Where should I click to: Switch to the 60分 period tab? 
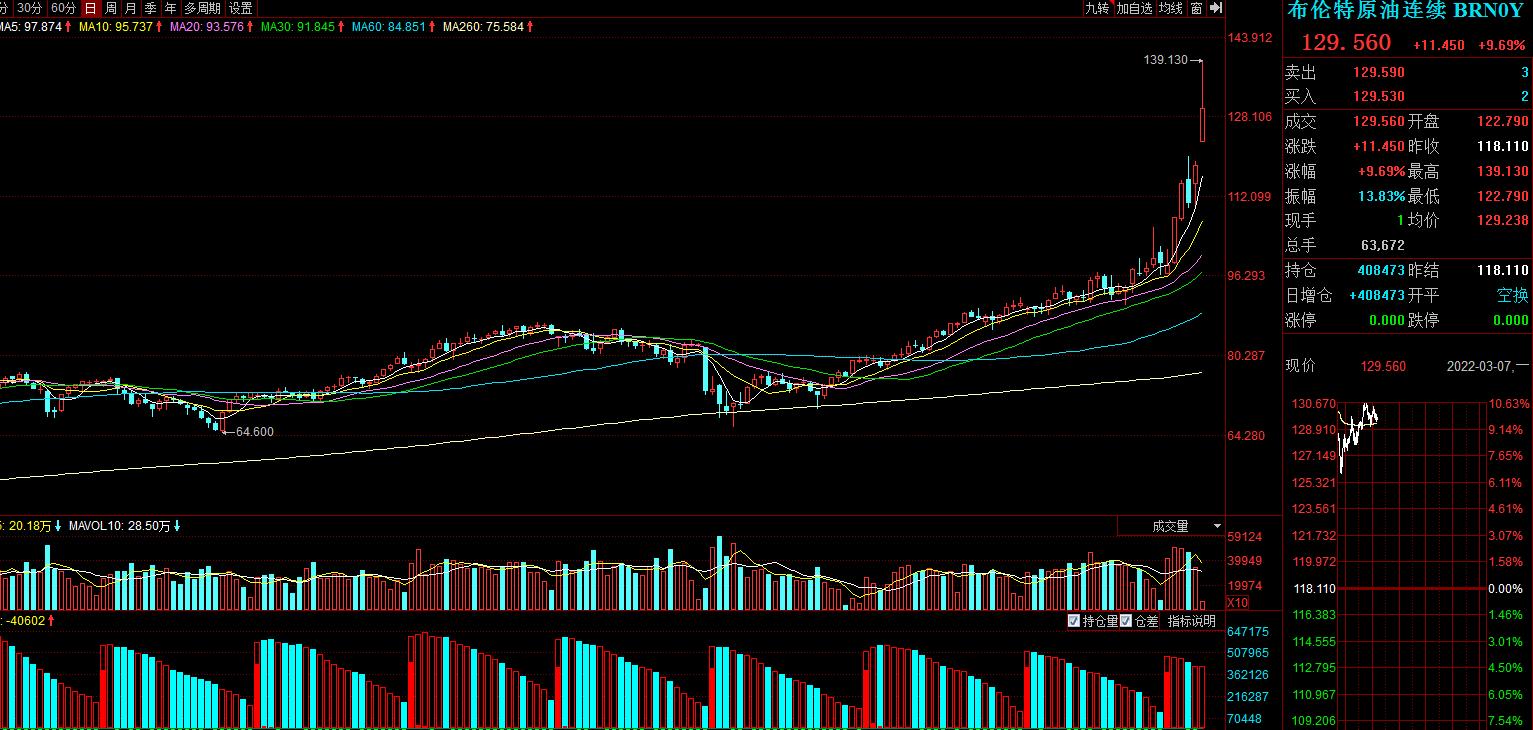[x=63, y=8]
